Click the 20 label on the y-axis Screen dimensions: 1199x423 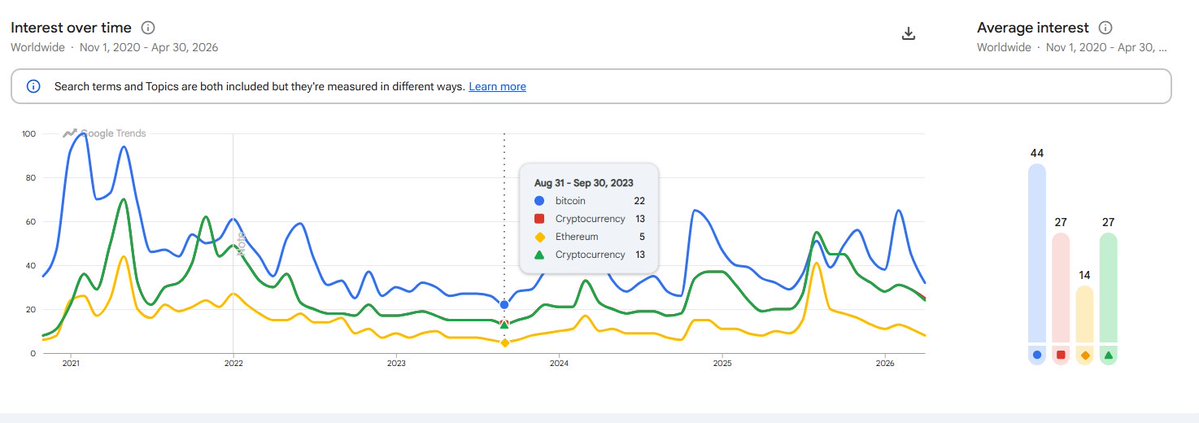click(x=31, y=310)
